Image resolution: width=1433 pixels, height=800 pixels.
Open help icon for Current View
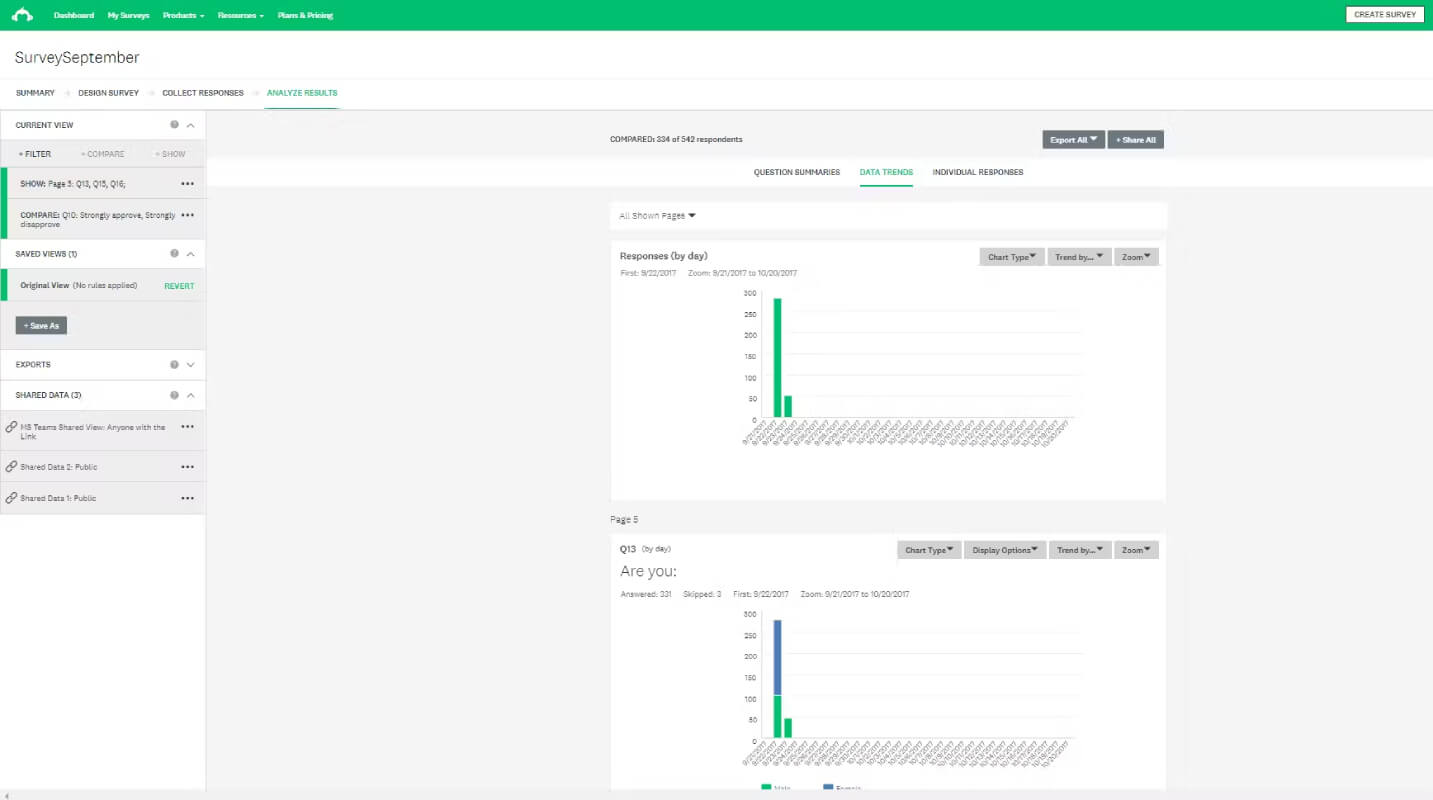click(x=174, y=125)
